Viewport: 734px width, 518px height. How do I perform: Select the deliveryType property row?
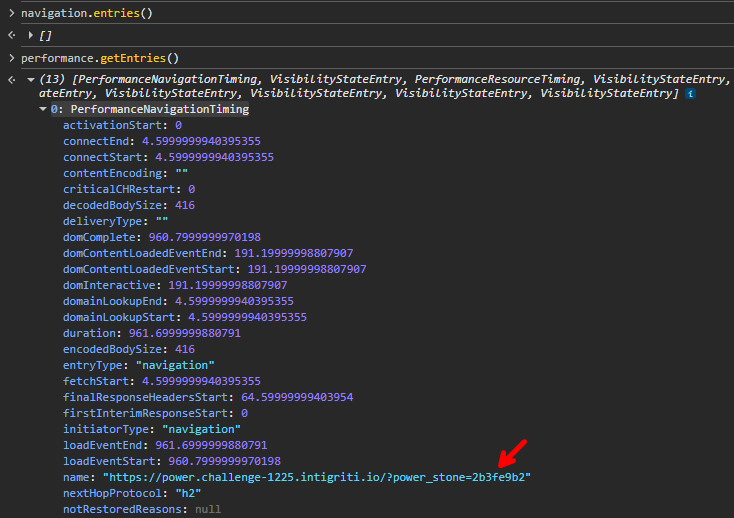[x=116, y=221]
